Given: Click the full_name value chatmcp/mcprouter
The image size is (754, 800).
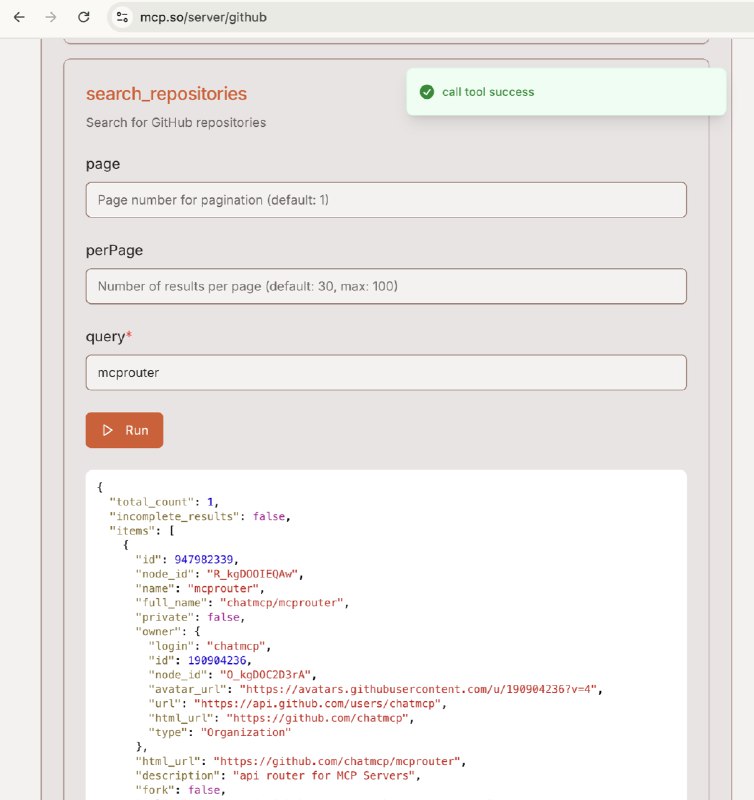Looking at the screenshot, I should coord(284,603).
